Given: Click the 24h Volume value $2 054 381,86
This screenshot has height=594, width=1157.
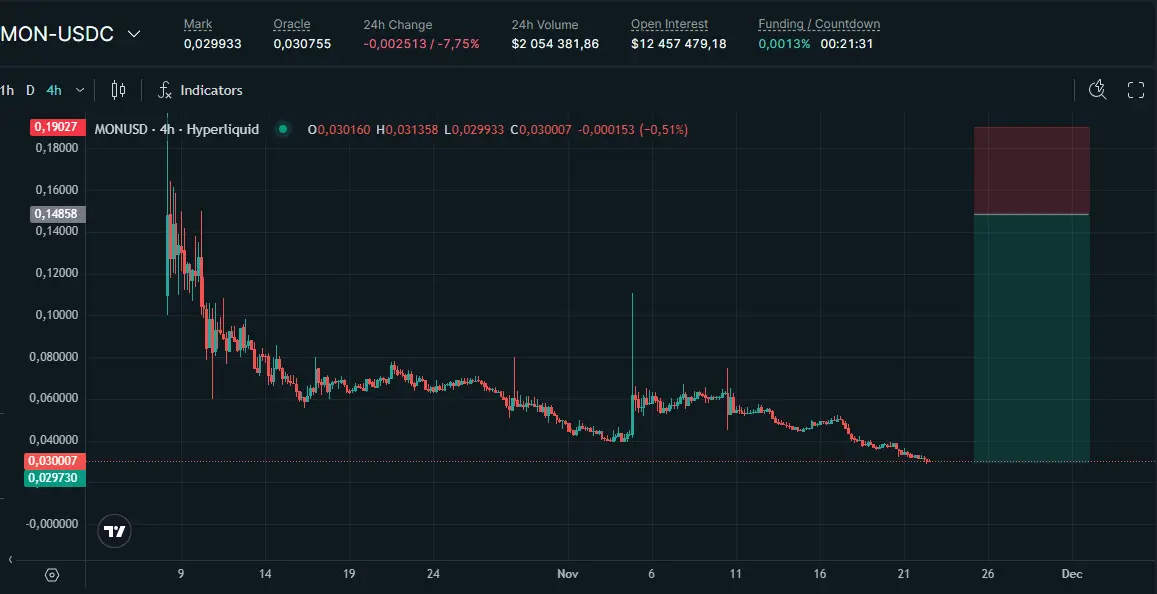Looking at the screenshot, I should 555,44.
